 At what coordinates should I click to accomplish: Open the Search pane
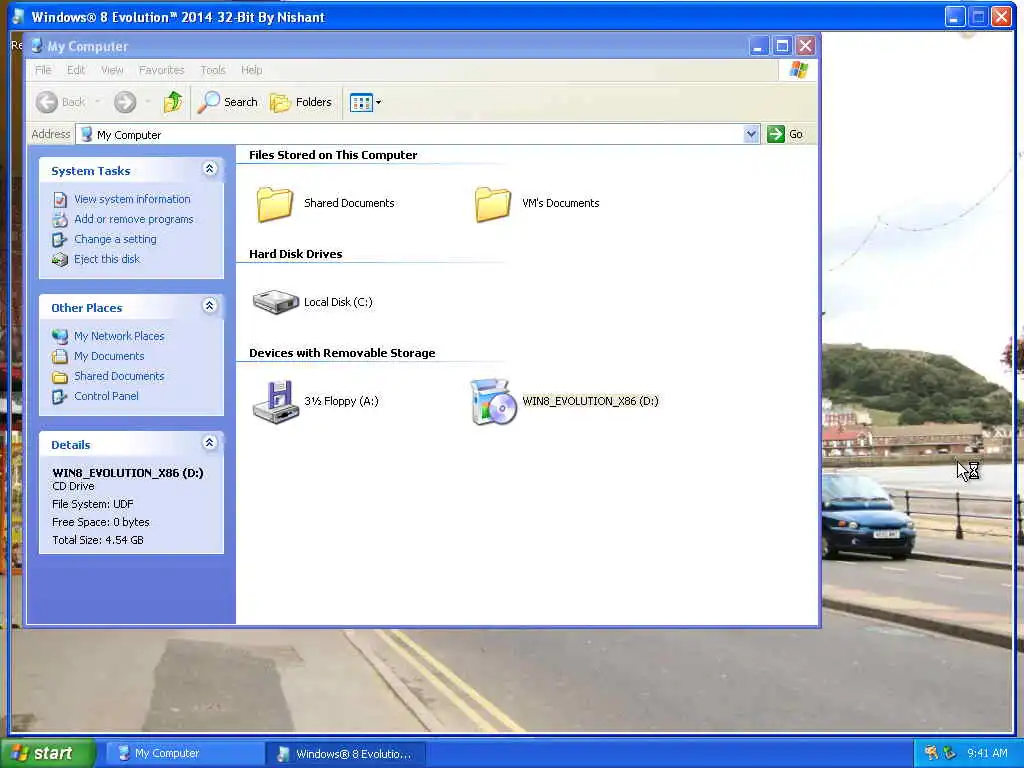(x=228, y=102)
